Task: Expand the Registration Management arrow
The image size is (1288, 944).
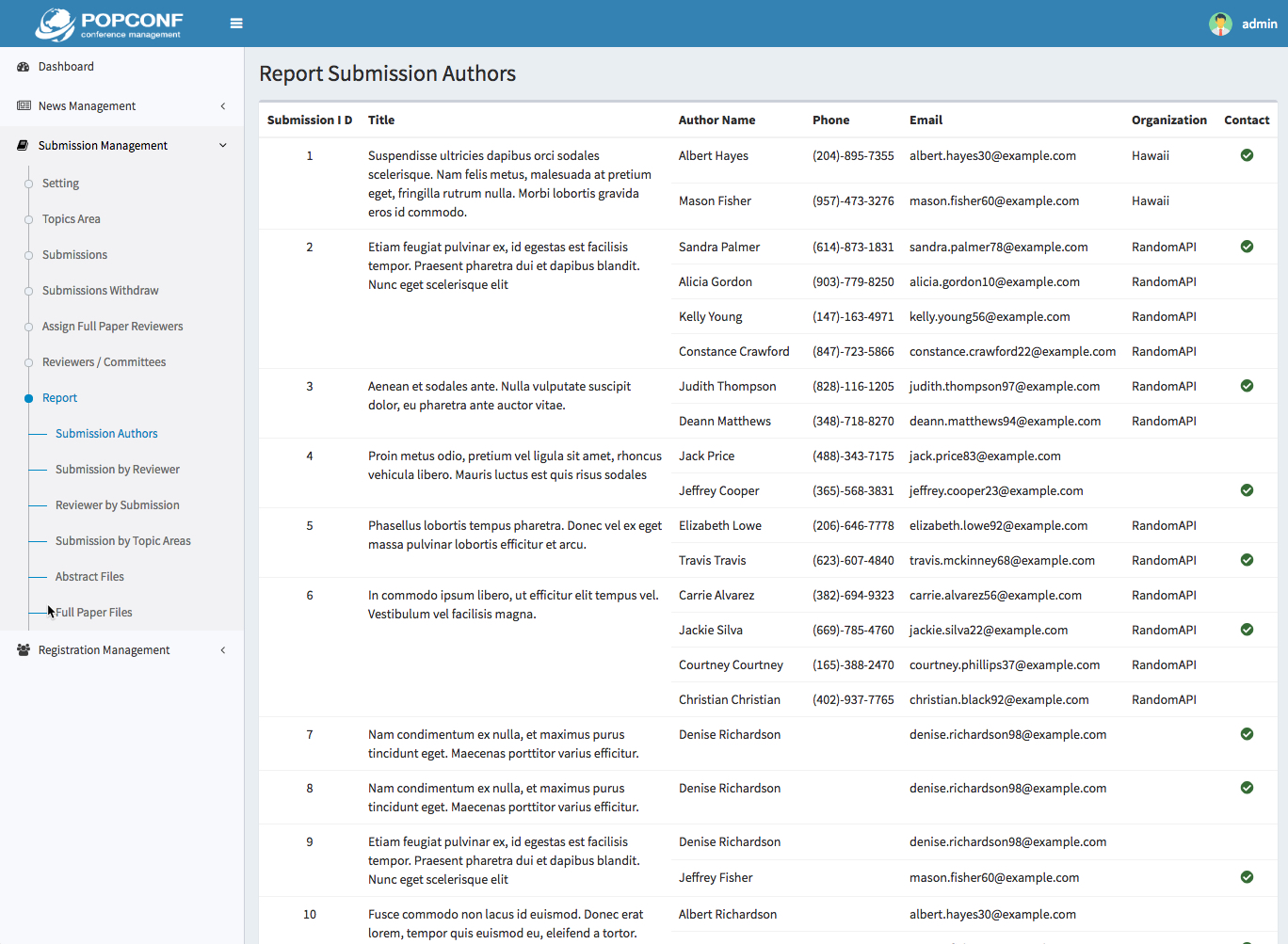Action: pyautogui.click(x=223, y=650)
